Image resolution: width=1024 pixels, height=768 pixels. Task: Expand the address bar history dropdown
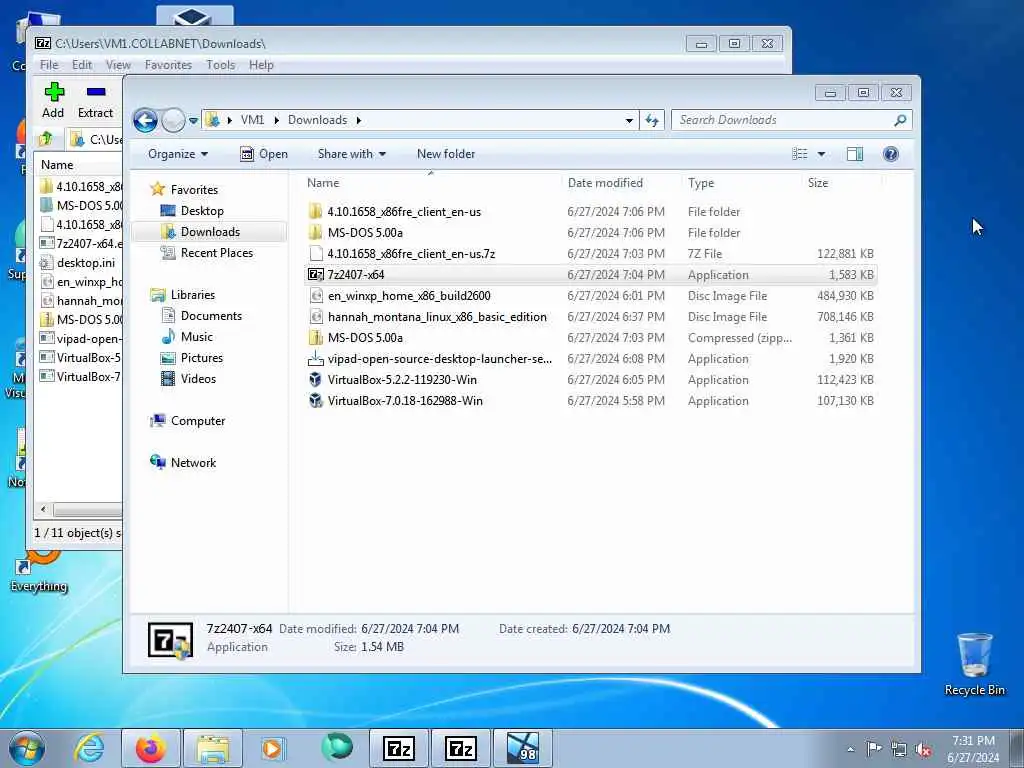629,120
